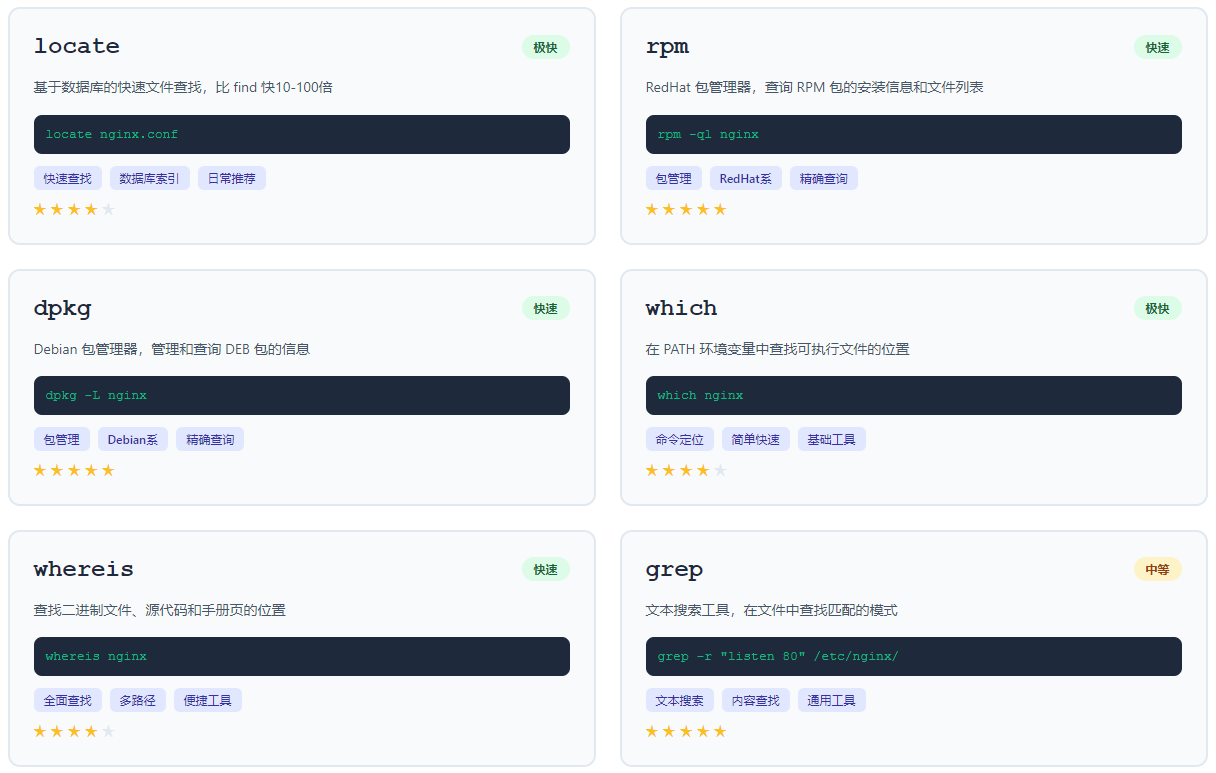
Task: Select the 'locate nginx.conf' code block
Action: [x=301, y=134]
